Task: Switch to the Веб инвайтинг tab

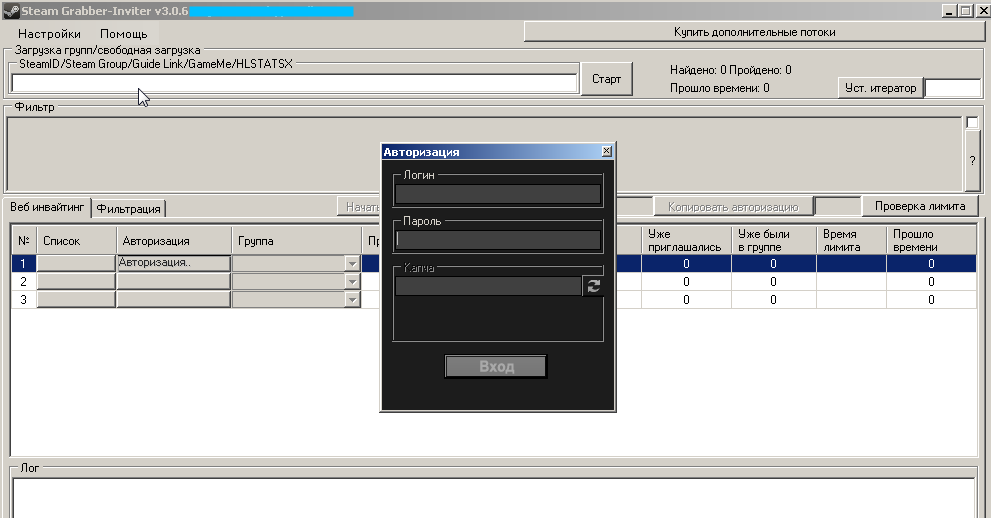Action: point(47,207)
